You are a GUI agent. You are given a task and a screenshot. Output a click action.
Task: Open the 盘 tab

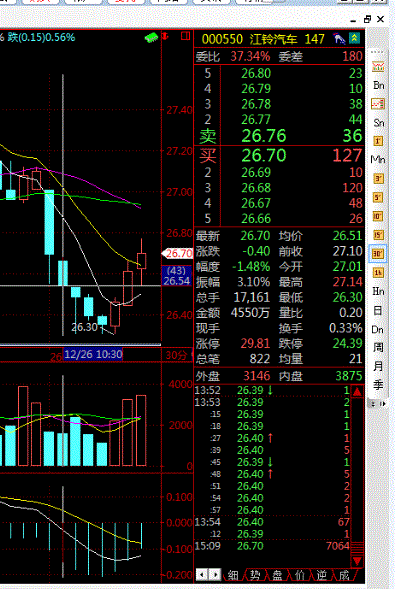click(x=277, y=575)
